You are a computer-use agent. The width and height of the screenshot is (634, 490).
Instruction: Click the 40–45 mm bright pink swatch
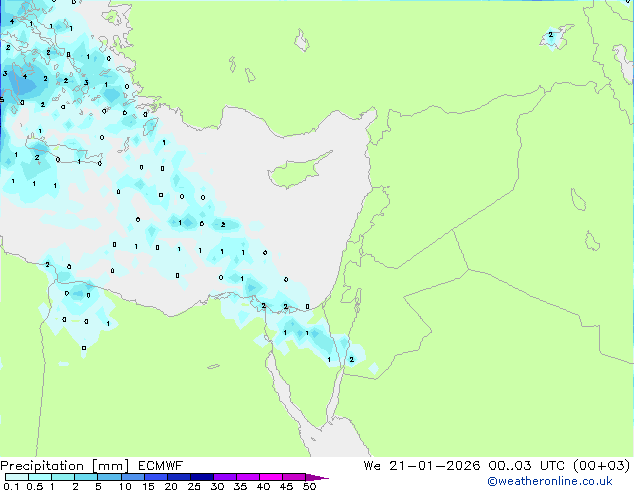[271, 477]
